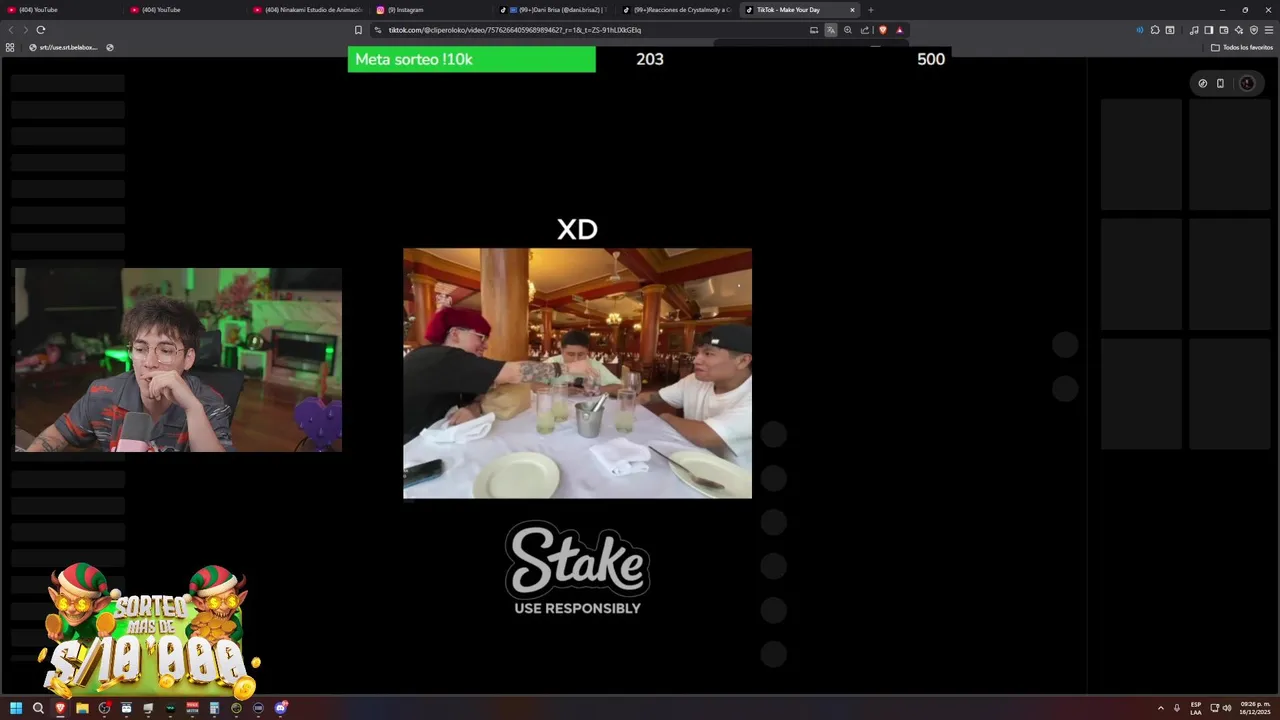Click the ESP LAA keyboard language indicator
Screen dimensions: 1280x720
pyautogui.click(x=1196, y=708)
